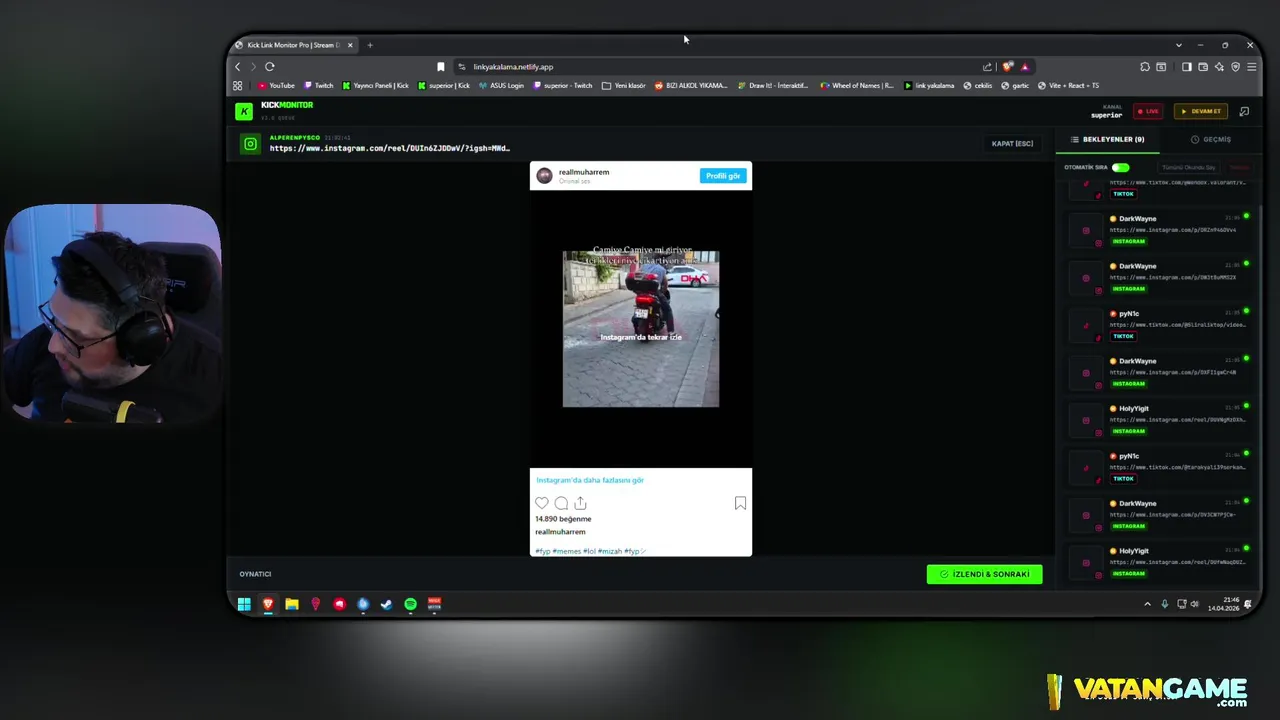Click "Instagram'da tekrar izle" on video
1280x720 pixels.
pyautogui.click(x=640, y=337)
